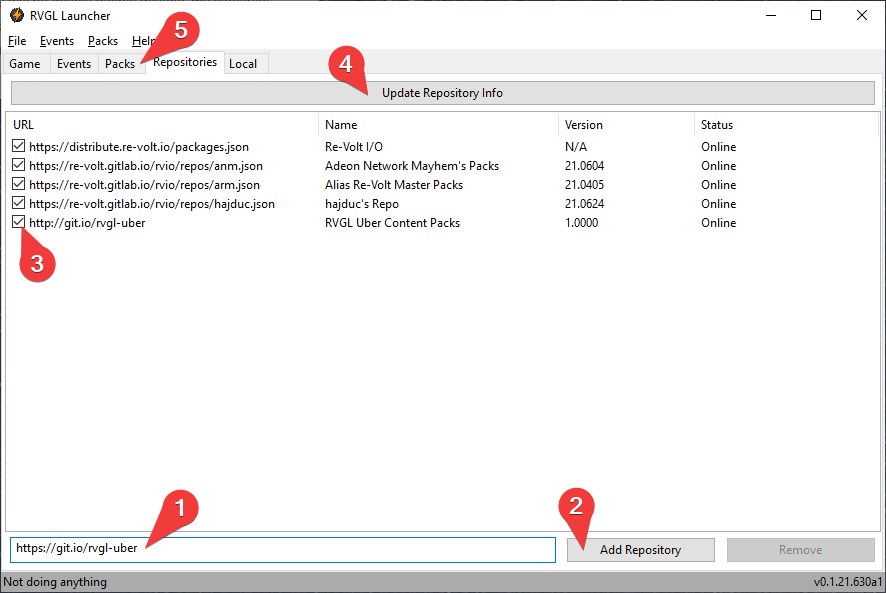Switch to the Packs tab

(x=120, y=64)
